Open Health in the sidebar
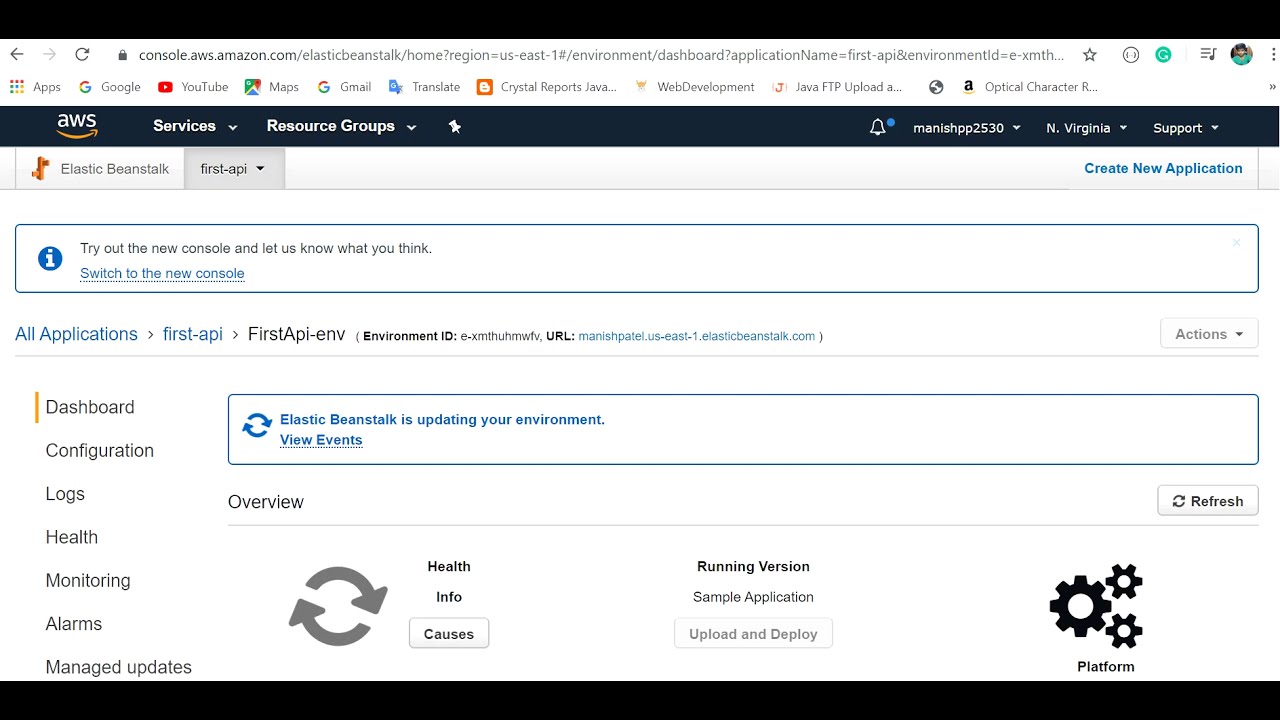The width and height of the screenshot is (1280, 720). pyautogui.click(x=72, y=537)
